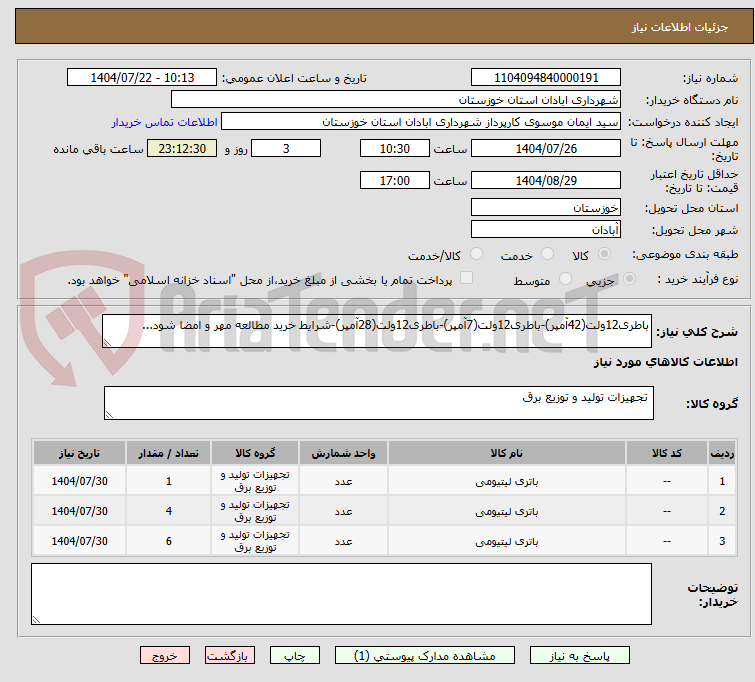Click the deadline time 10:30 field
The width and height of the screenshot is (755, 682).
tap(395, 148)
